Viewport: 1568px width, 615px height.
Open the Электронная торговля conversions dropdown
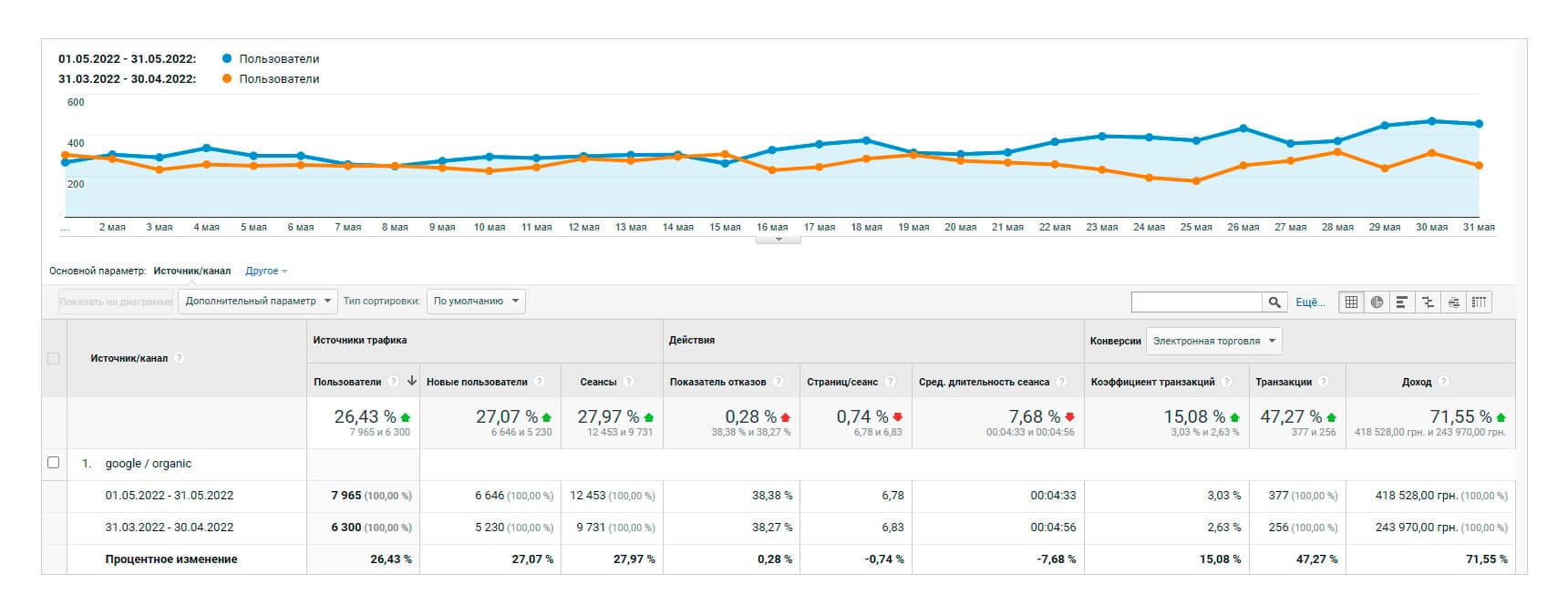pyautogui.click(x=1213, y=341)
